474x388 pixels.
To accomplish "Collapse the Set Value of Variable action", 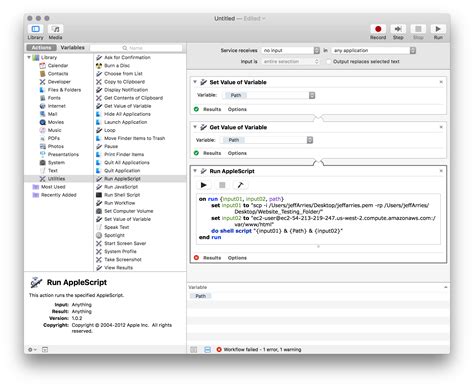I will (x=195, y=82).
